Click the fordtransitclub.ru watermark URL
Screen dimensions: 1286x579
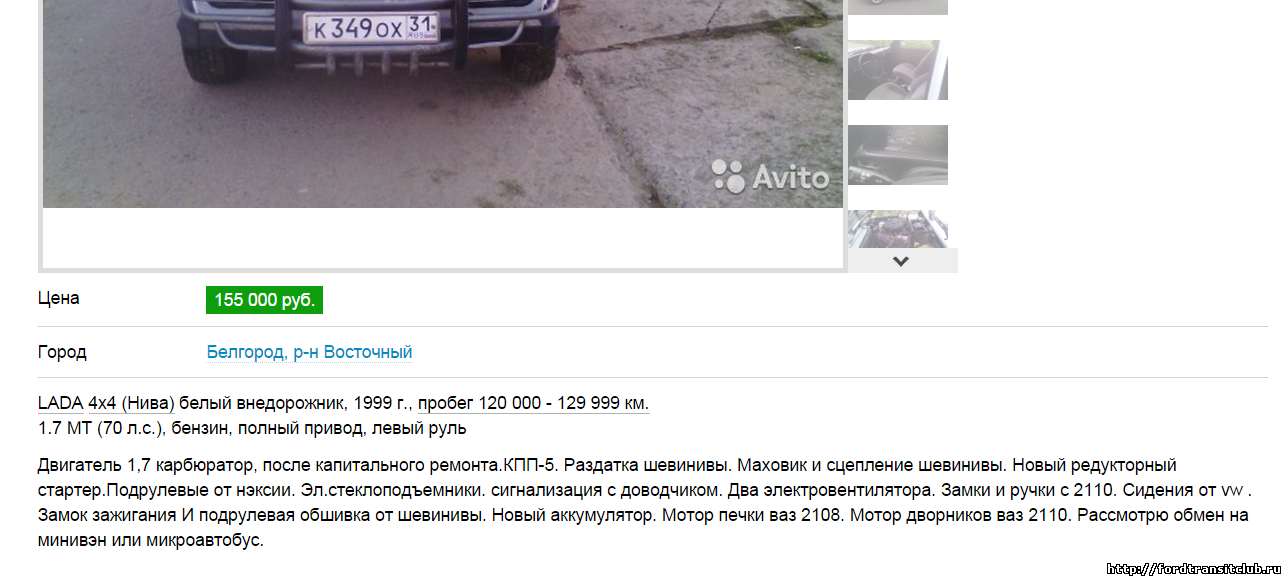point(1196,569)
